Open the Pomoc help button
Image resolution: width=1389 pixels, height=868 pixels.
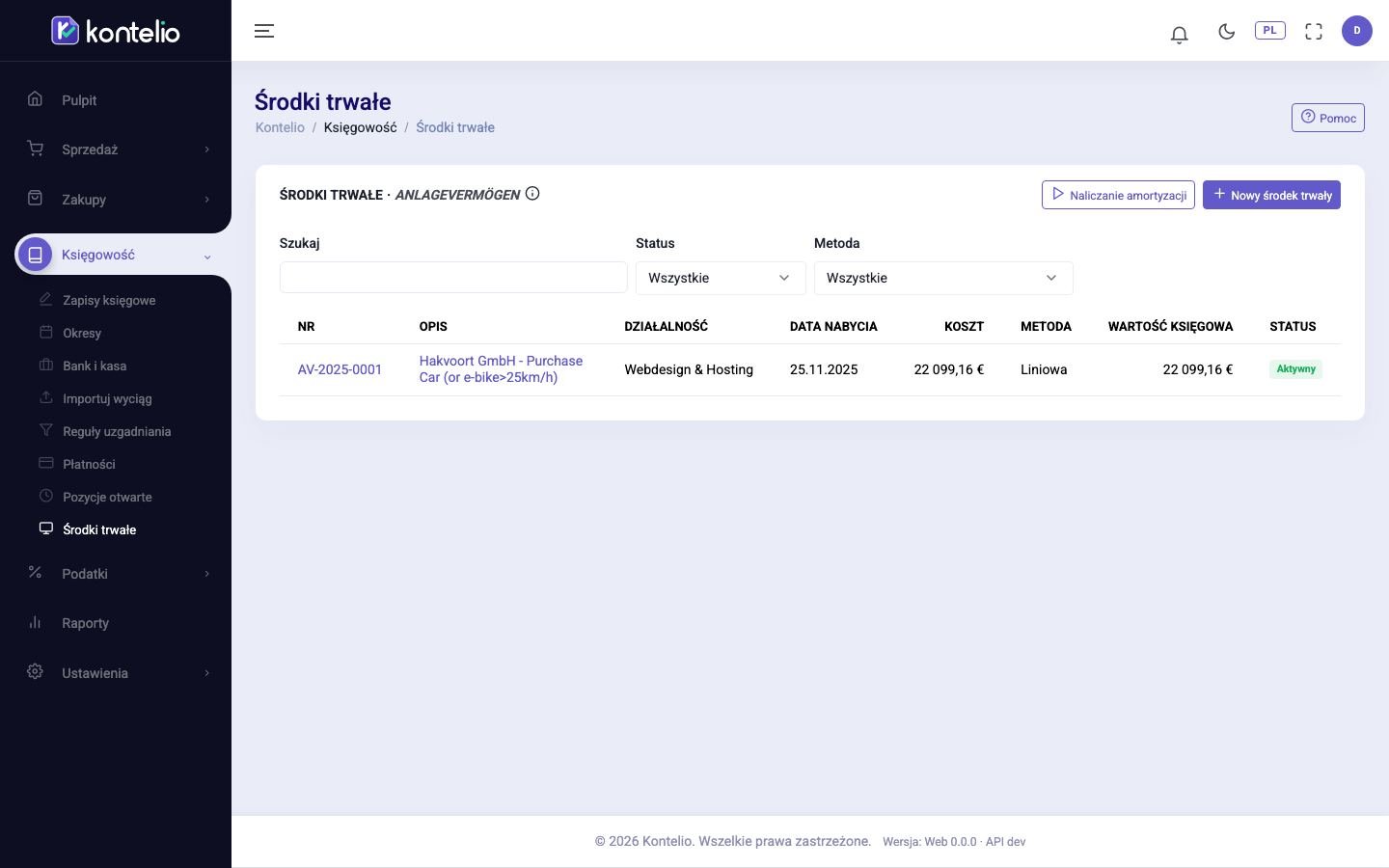click(x=1328, y=118)
